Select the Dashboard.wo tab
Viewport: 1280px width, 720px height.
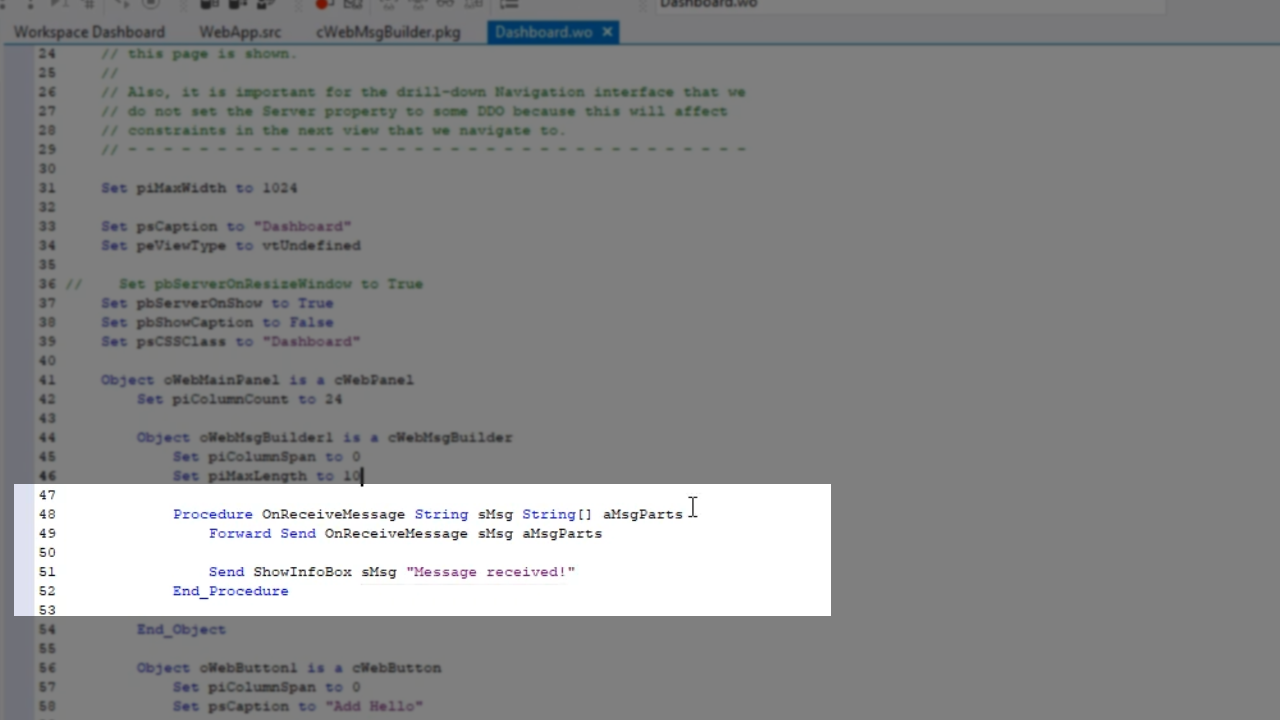543,32
